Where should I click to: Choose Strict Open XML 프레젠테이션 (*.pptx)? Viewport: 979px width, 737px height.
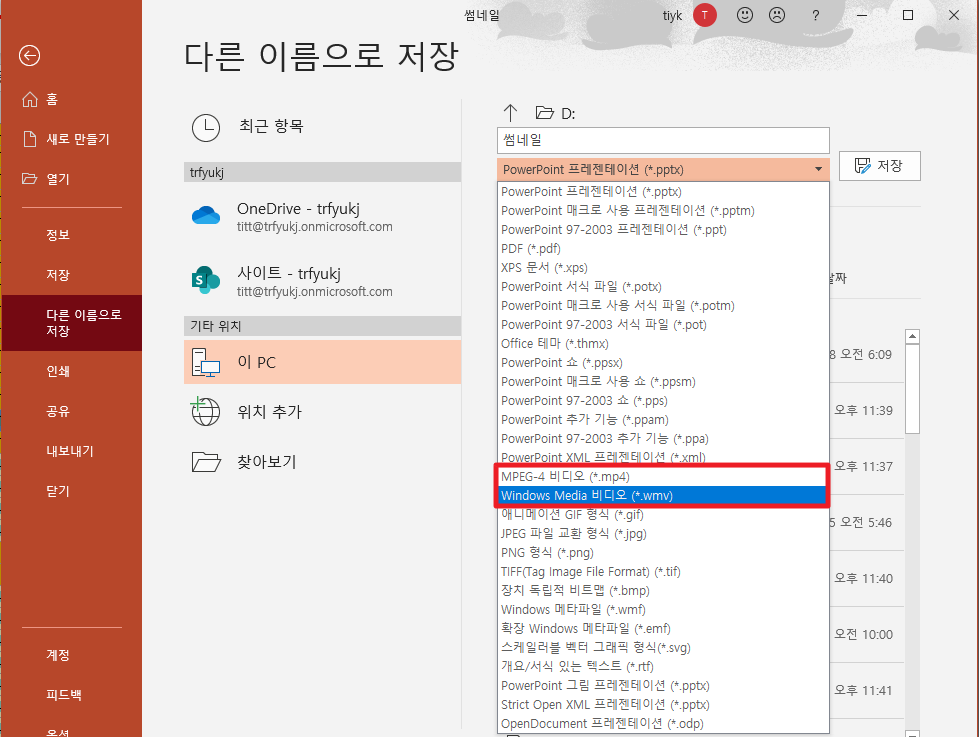click(663, 705)
